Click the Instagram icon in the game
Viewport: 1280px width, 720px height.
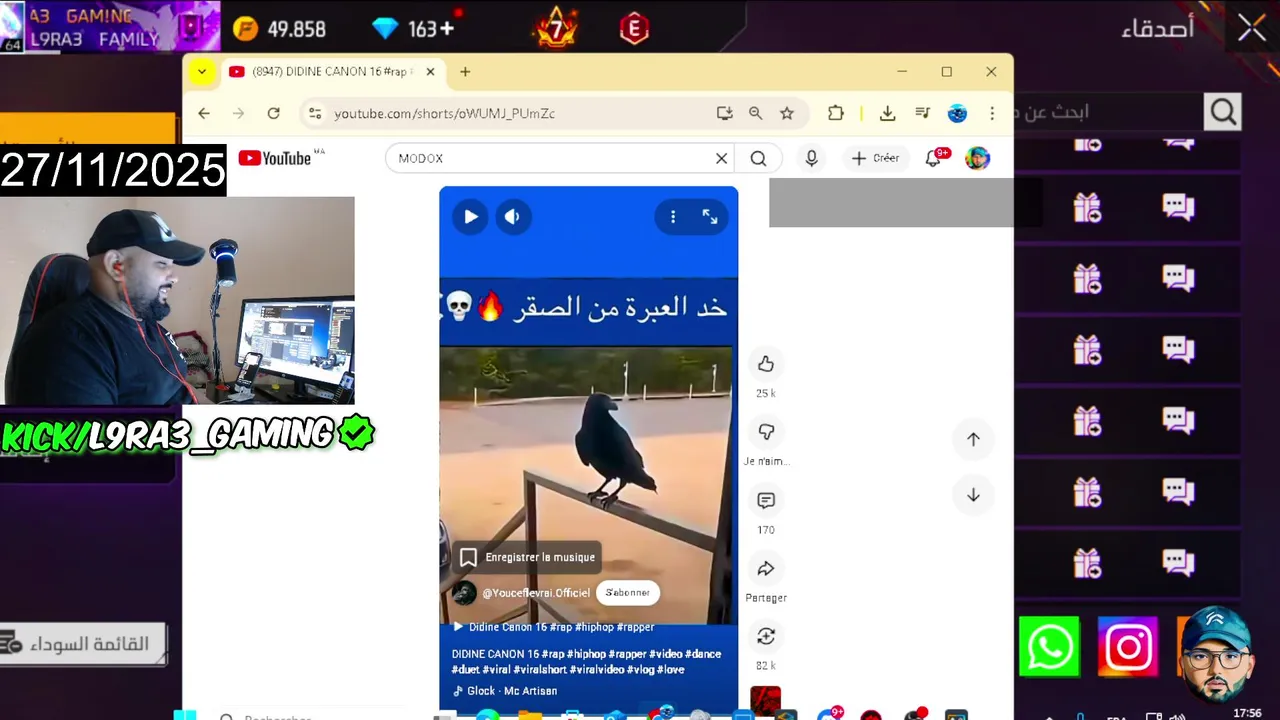[x=1128, y=647]
